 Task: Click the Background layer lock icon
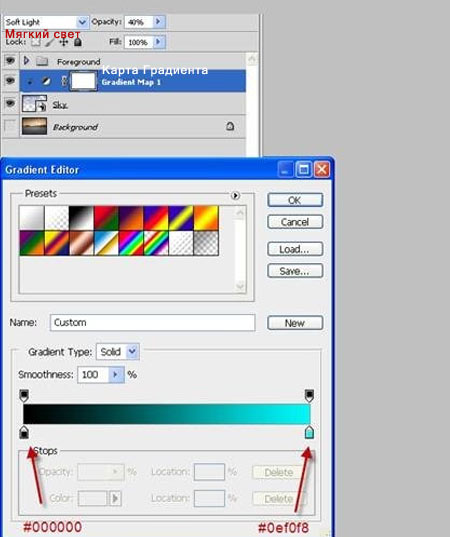(230, 126)
